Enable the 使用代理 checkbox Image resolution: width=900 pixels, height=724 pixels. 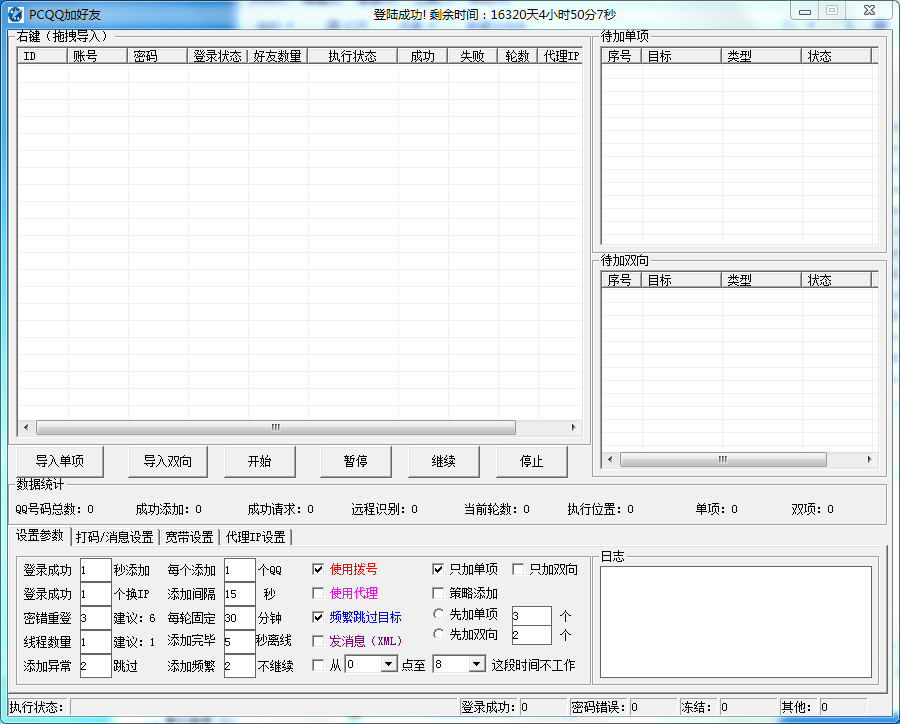(x=318, y=593)
